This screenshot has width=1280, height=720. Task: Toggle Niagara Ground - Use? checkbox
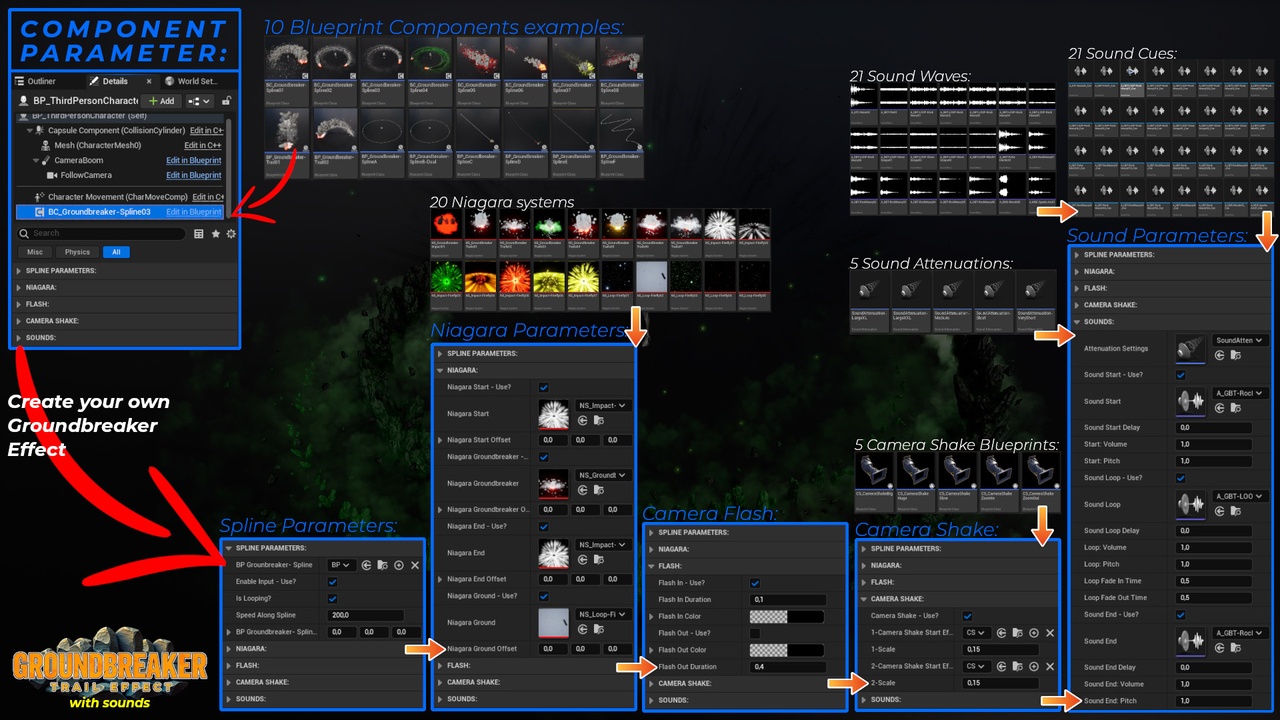pyautogui.click(x=543, y=596)
